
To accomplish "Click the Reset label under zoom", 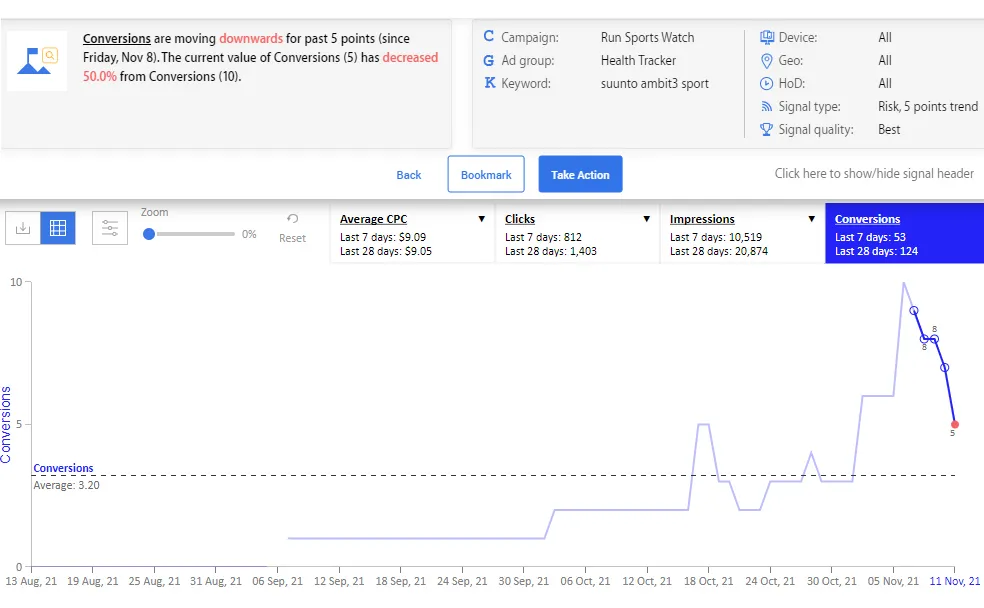I will (x=292, y=238).
